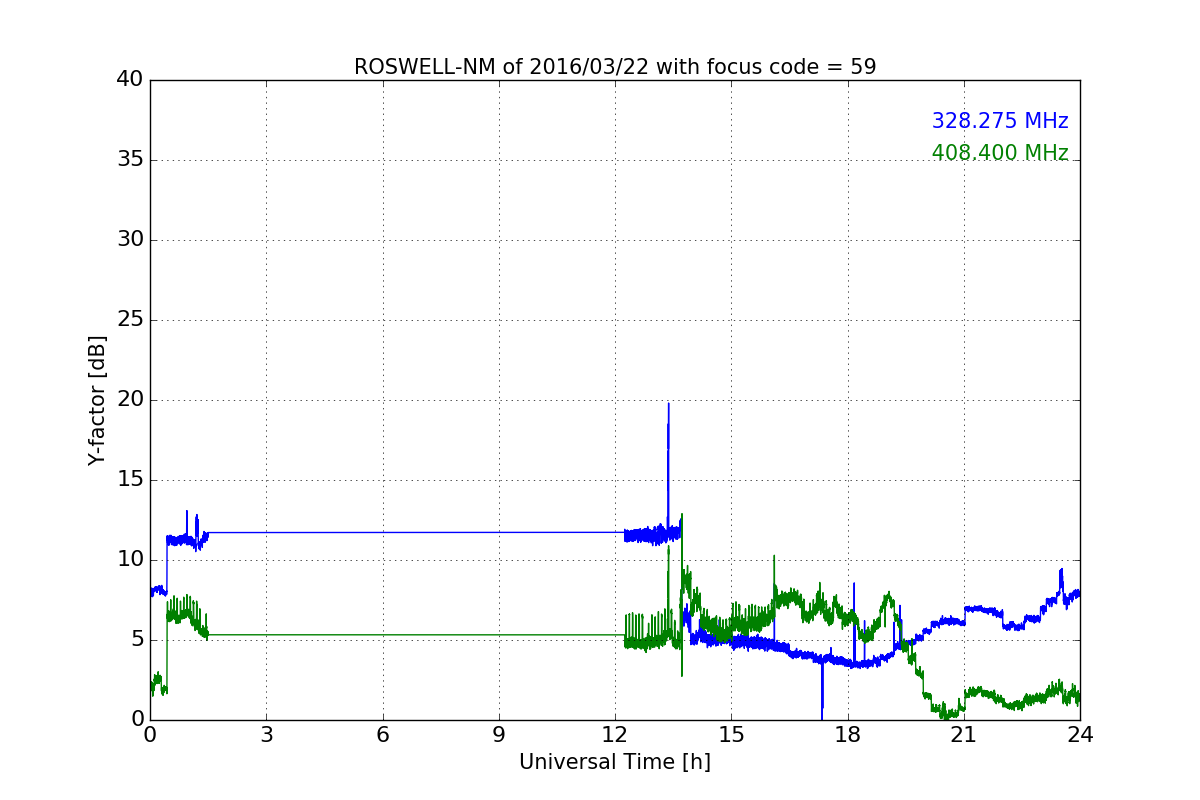This screenshot has height=800, width=1200.
Task: Click x-axis tick label 6
Action: coord(383,734)
